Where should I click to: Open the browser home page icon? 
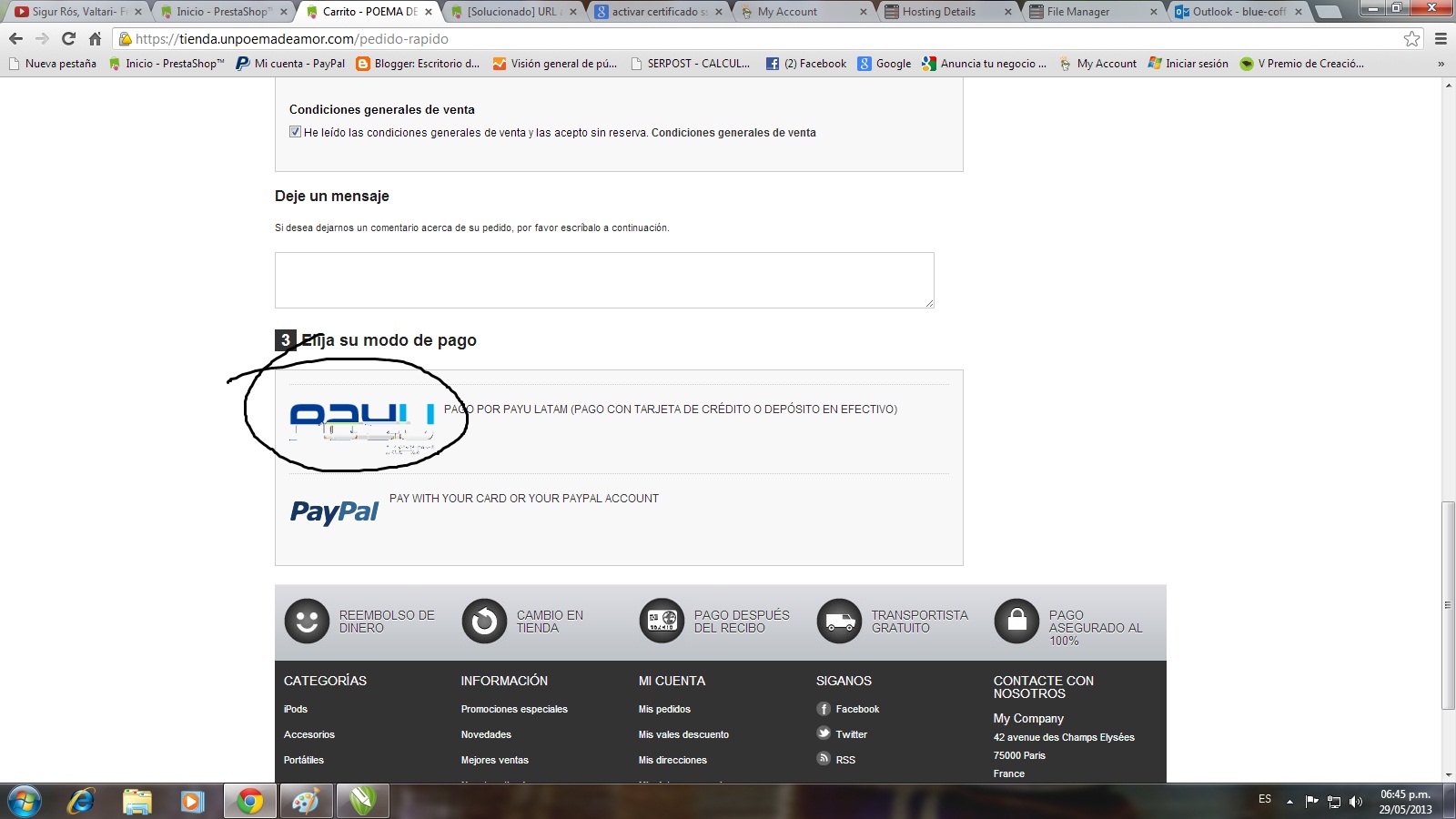click(x=95, y=39)
